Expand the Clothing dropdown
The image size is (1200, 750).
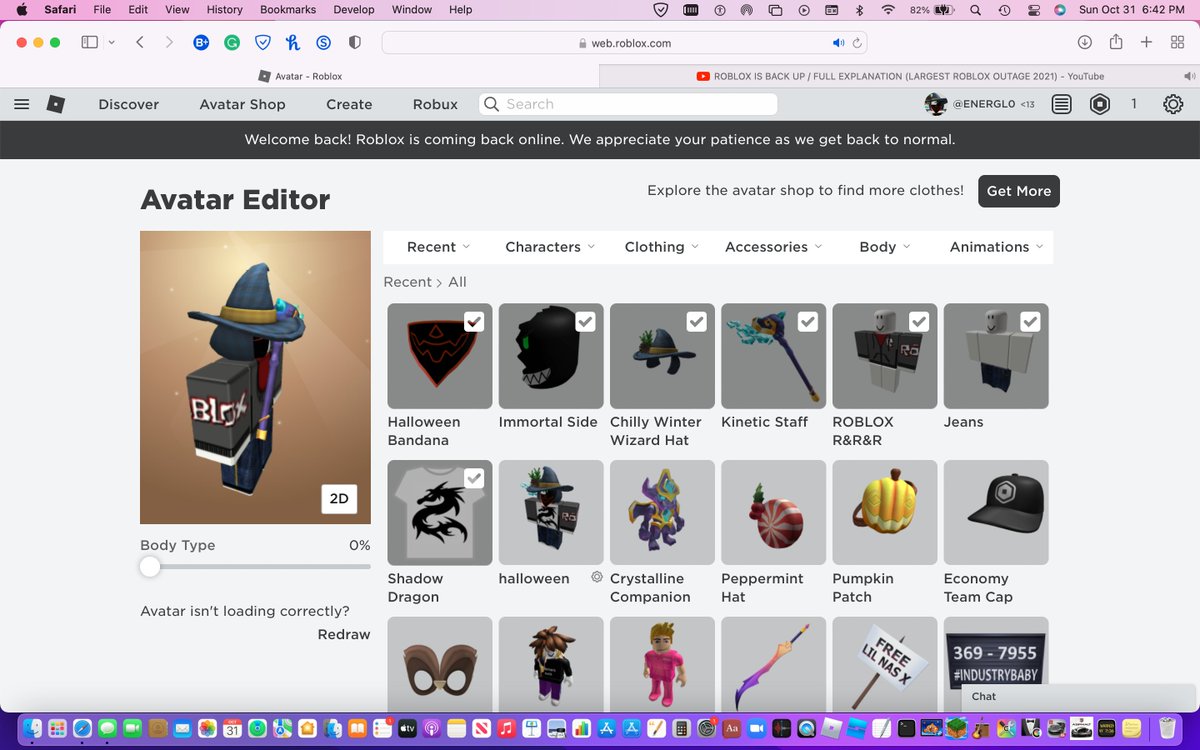(x=661, y=247)
